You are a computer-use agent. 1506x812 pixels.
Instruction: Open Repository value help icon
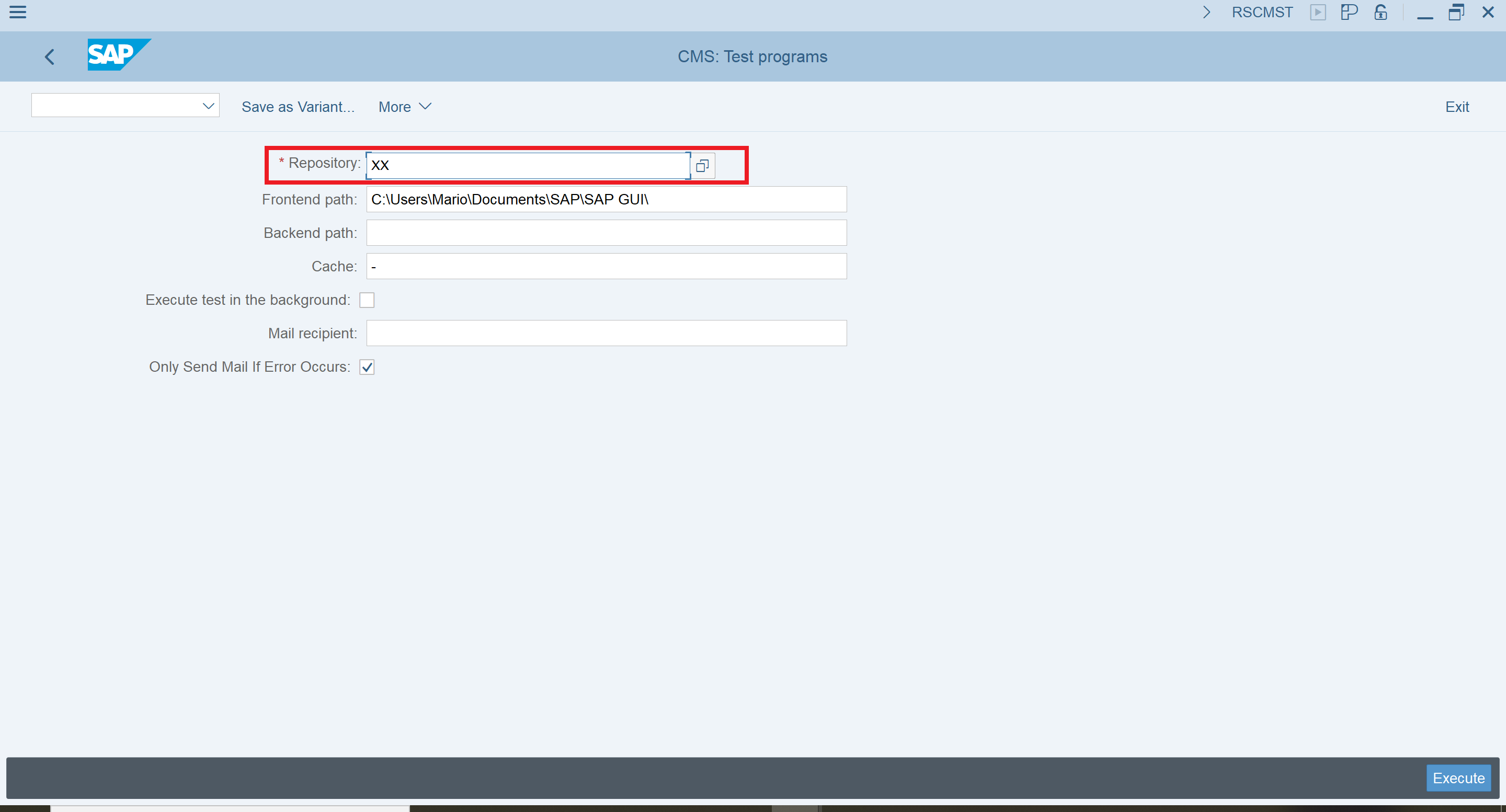click(702, 165)
